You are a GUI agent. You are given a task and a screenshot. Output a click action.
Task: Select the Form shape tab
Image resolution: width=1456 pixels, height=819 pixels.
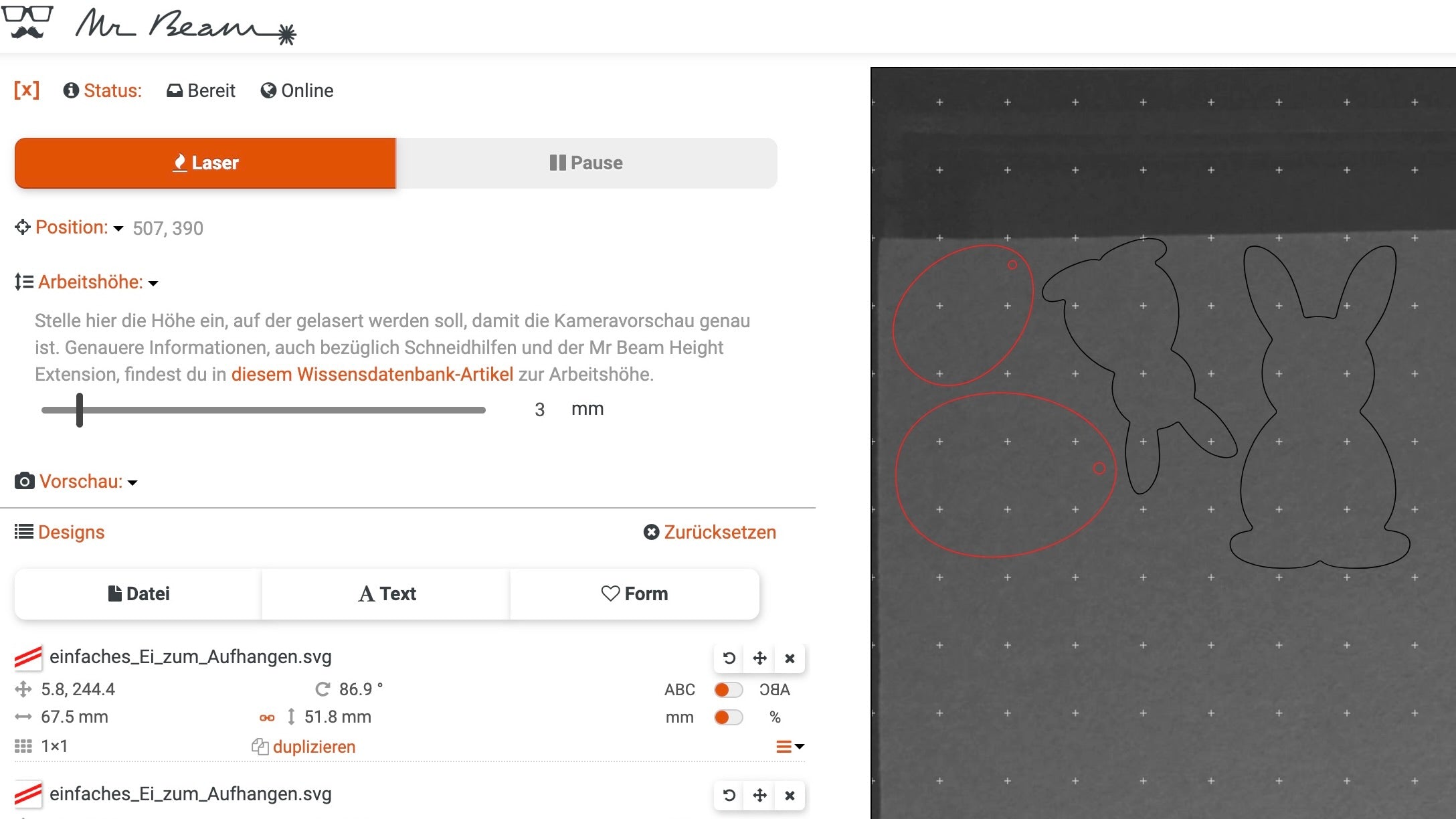tap(633, 594)
